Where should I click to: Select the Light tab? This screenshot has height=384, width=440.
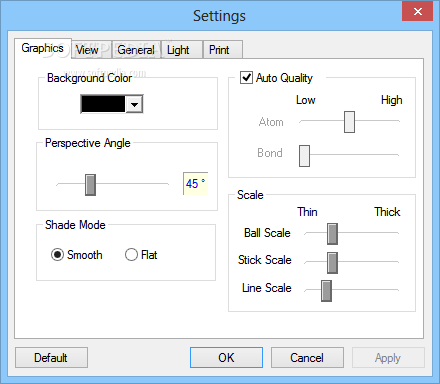point(178,50)
